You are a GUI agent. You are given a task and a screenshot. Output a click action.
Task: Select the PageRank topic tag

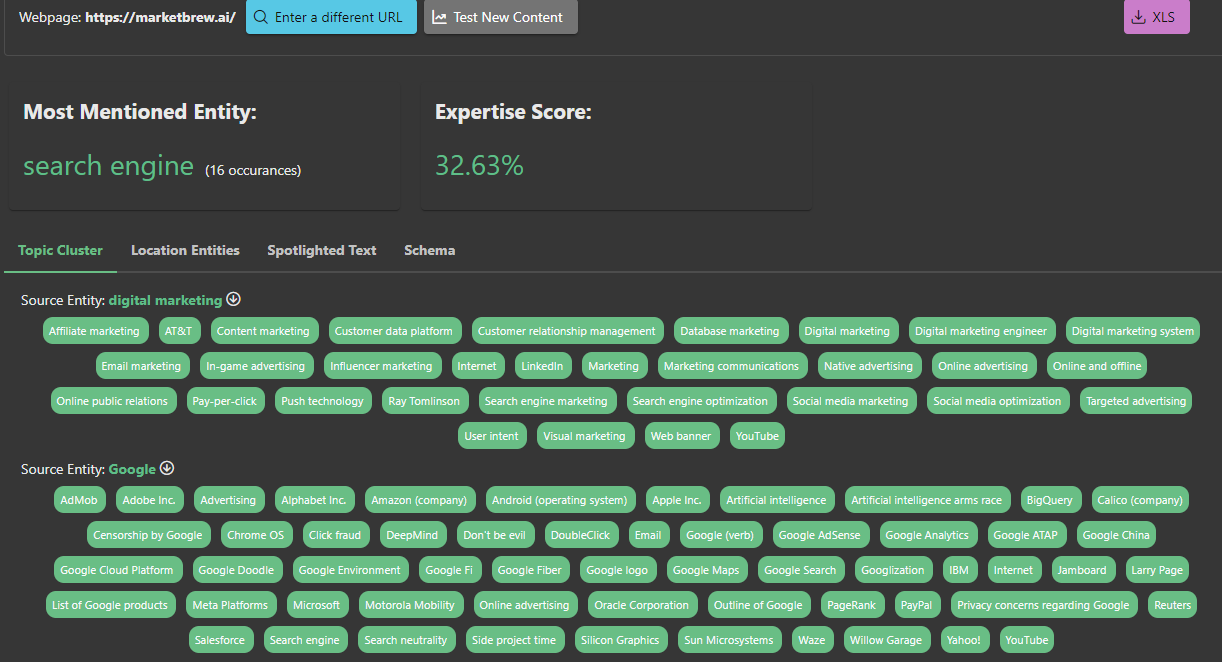[x=851, y=605]
